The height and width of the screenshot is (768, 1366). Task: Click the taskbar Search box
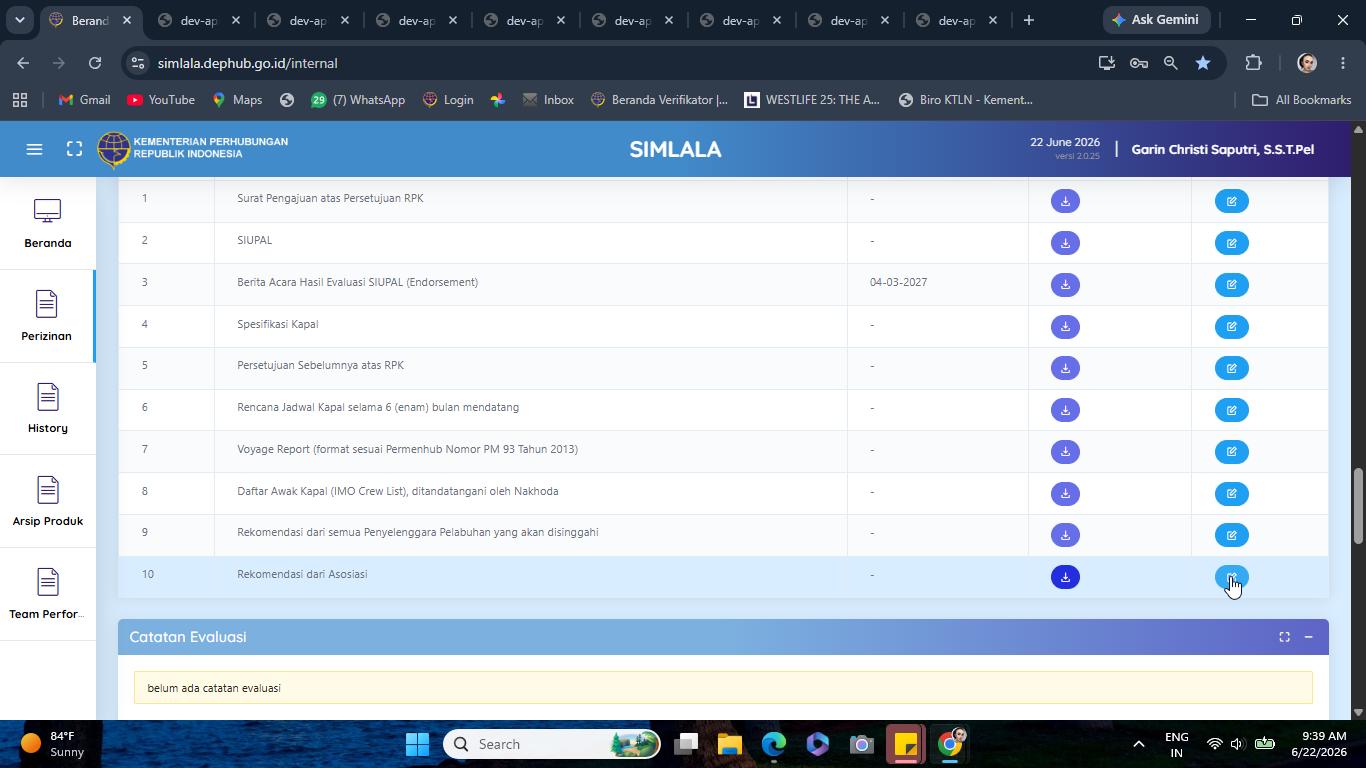[551, 744]
